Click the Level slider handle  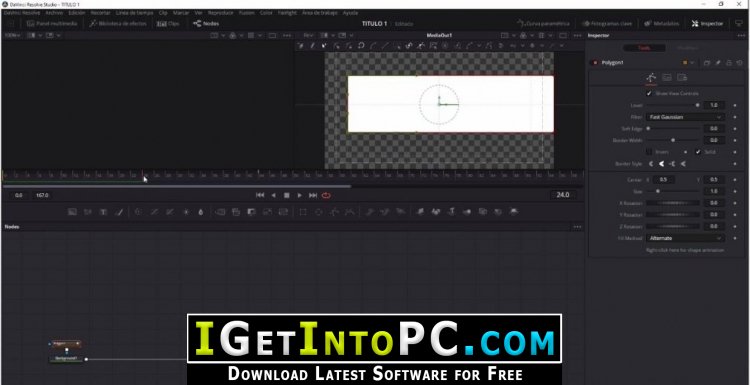click(x=697, y=105)
